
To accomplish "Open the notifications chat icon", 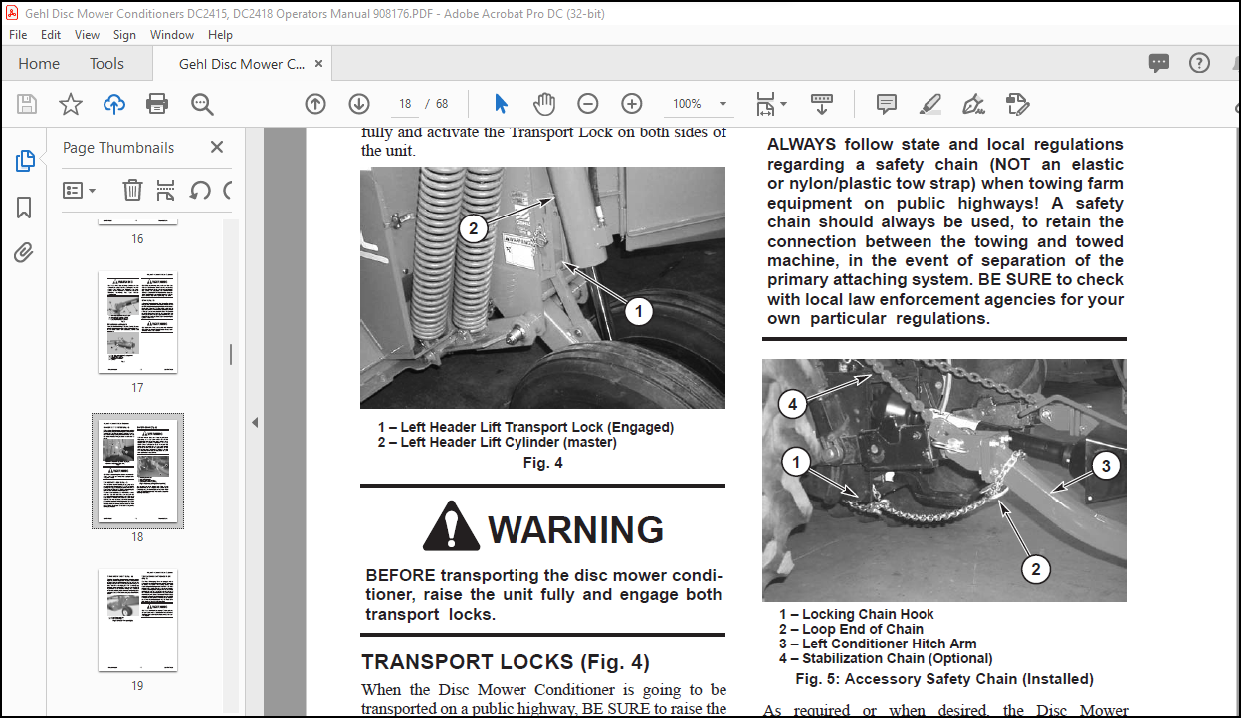I will [1159, 63].
